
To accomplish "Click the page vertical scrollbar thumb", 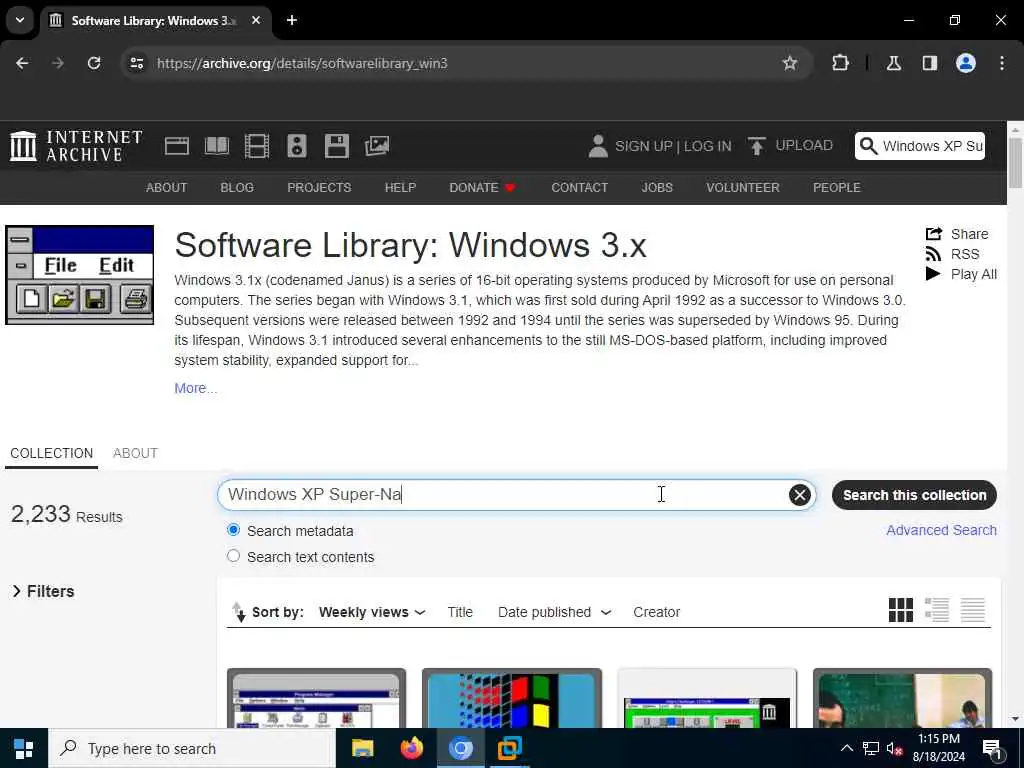I will coord(1015,163).
